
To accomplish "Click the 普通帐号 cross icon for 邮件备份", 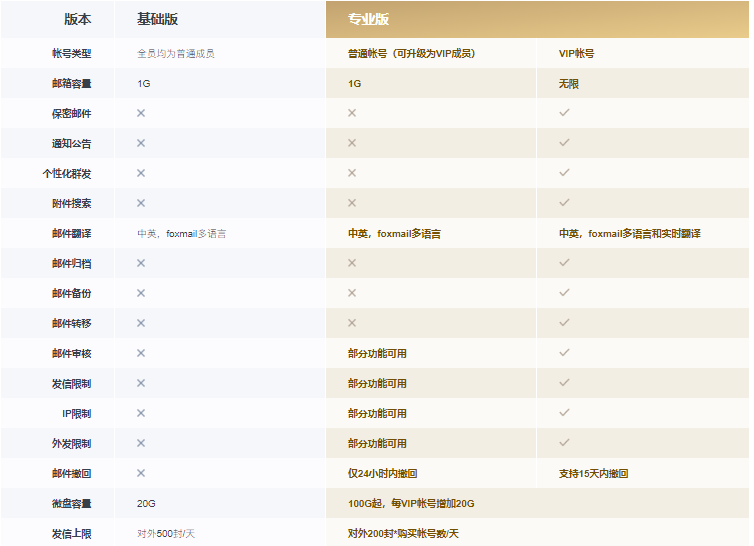I will point(352,293).
